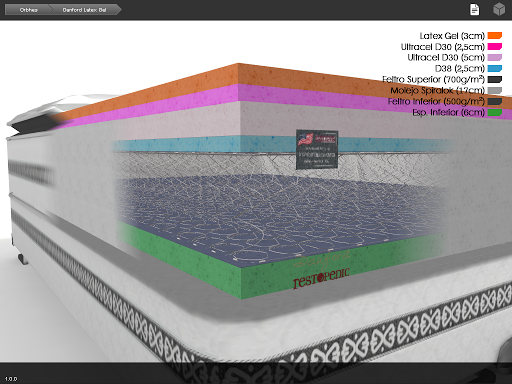Click the green Esp. Inferior (6cm) swatch
Screen dimensions: 512x384
pyautogui.click(x=495, y=112)
